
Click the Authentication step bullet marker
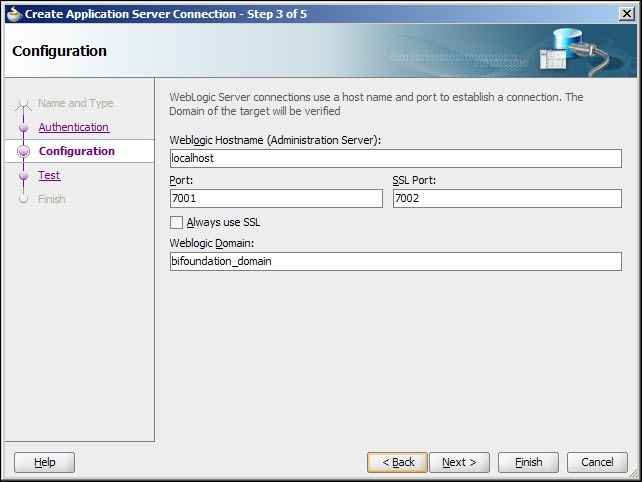point(23,127)
